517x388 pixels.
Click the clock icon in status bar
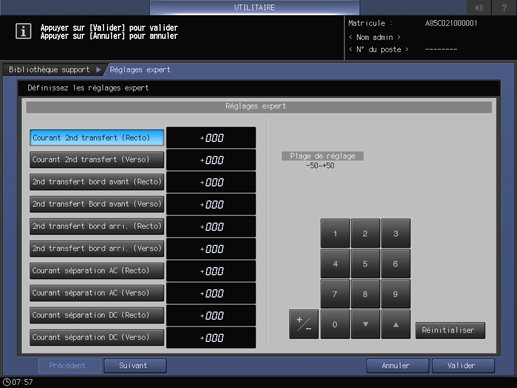(x=7, y=382)
